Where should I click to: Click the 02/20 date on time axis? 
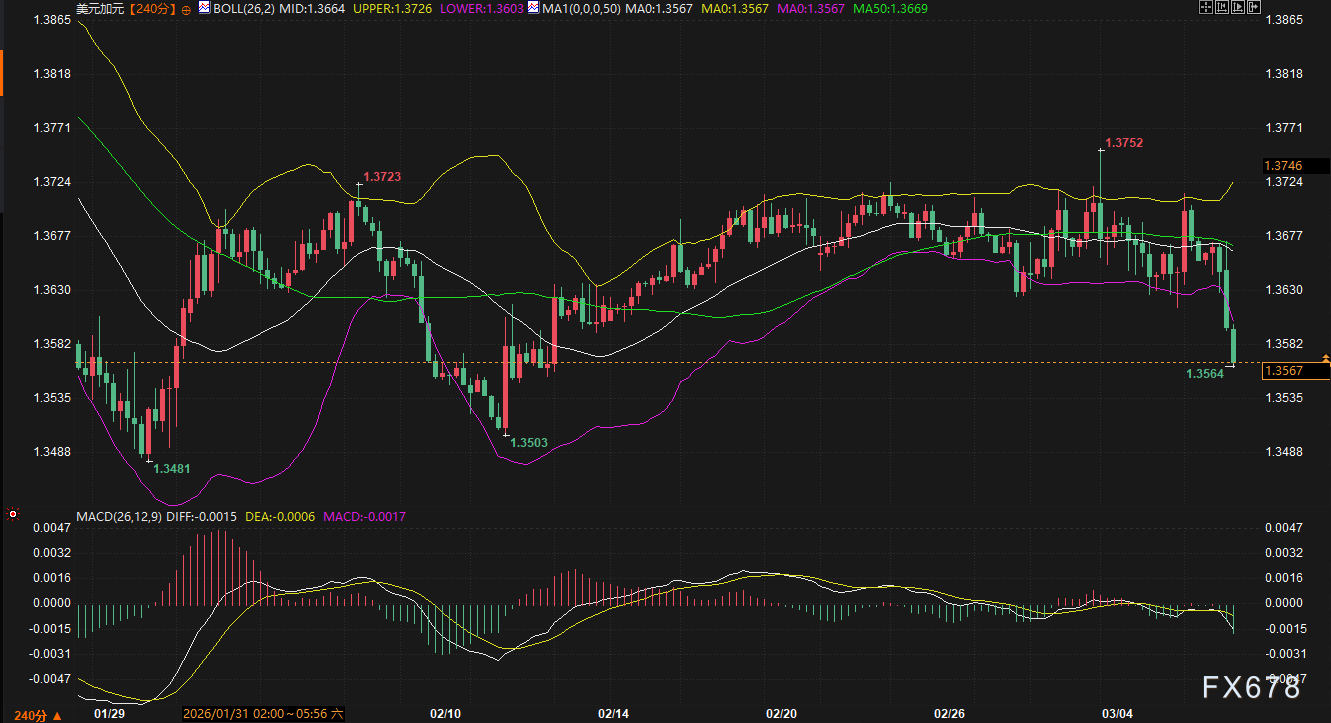point(780,714)
